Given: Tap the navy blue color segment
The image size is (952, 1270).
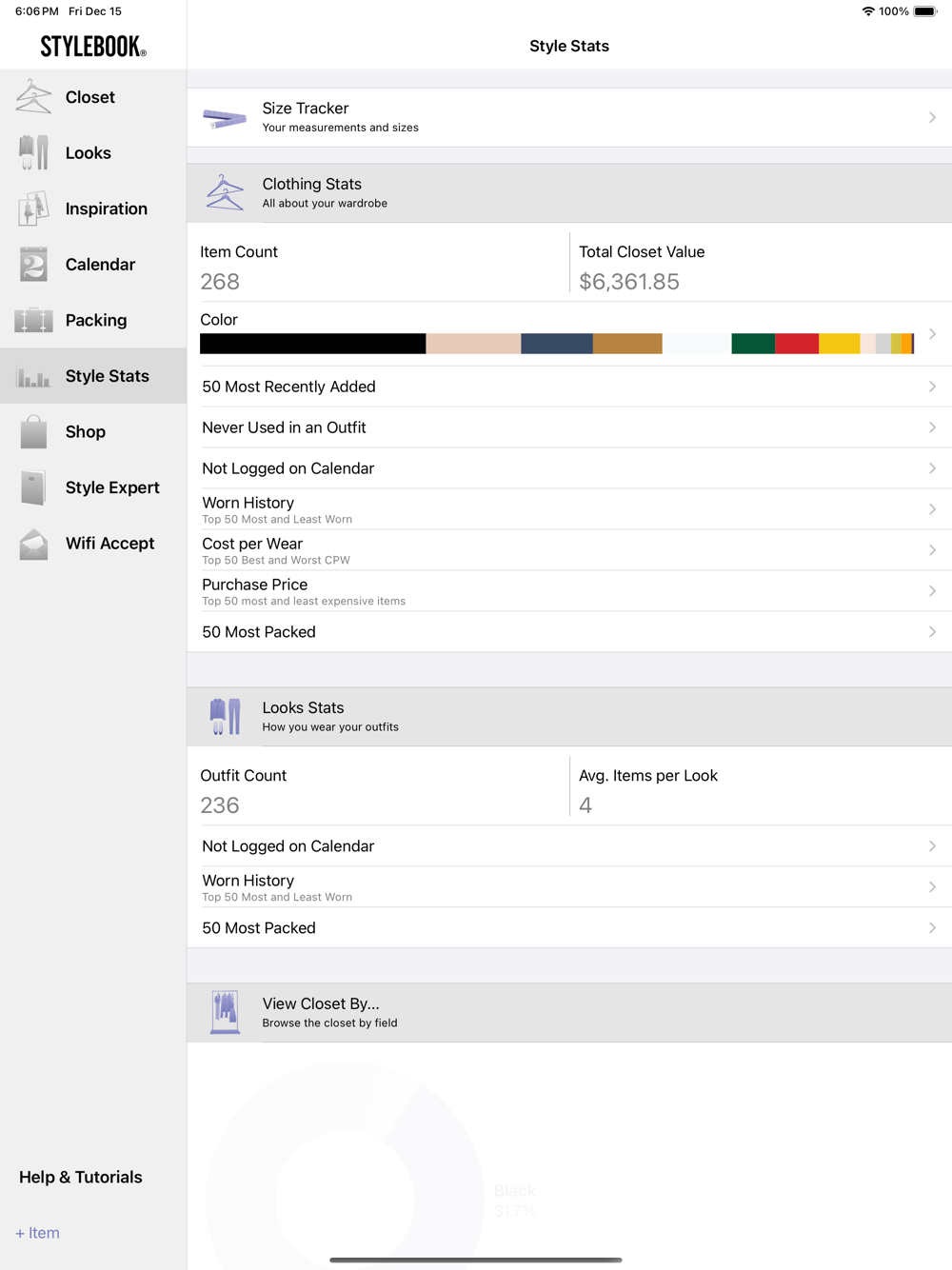Looking at the screenshot, I should click(x=557, y=344).
